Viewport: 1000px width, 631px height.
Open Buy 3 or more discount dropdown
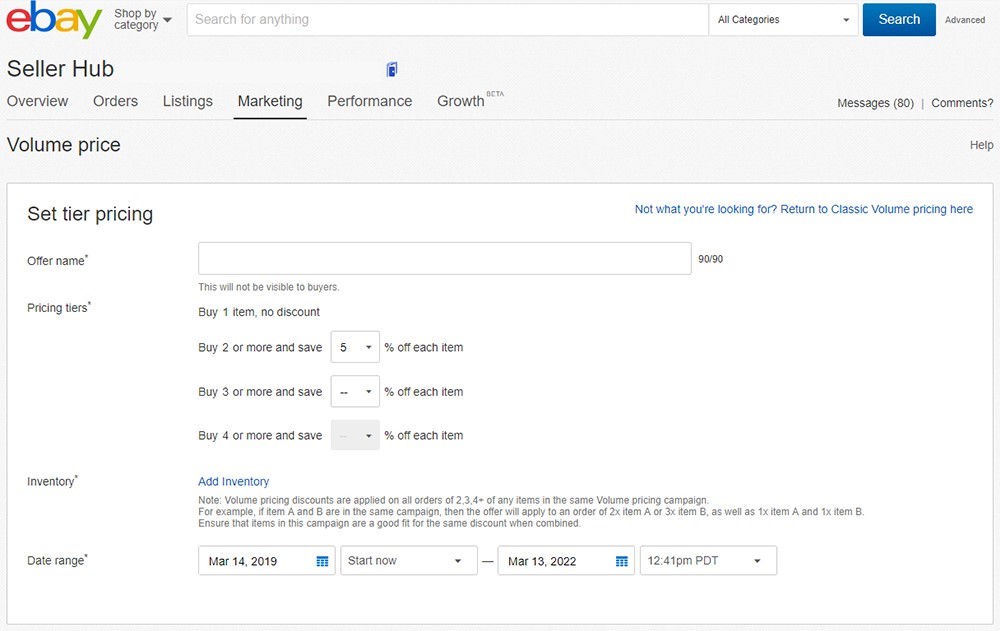354,392
